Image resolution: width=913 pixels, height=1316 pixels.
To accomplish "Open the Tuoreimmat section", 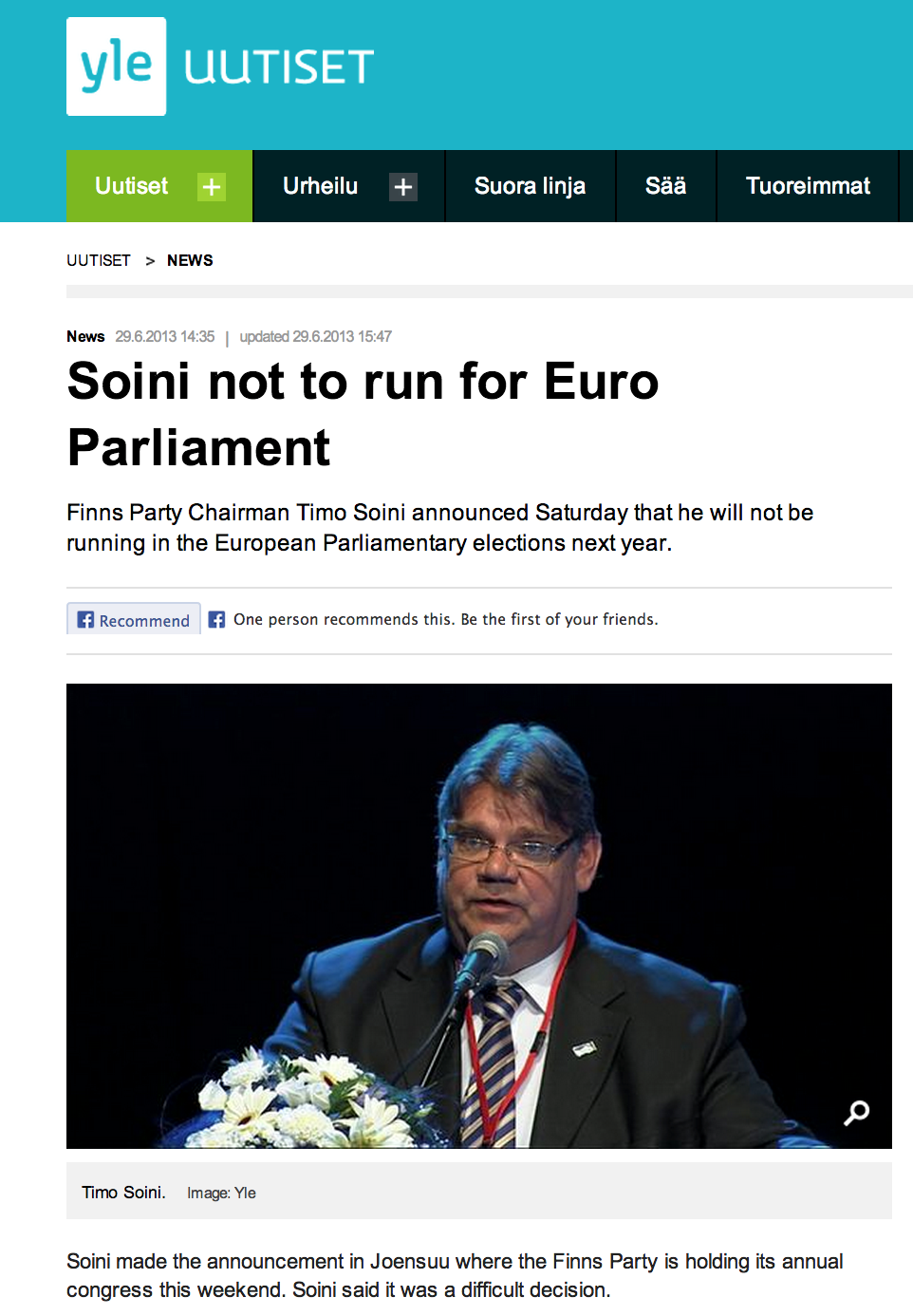I will [x=808, y=186].
